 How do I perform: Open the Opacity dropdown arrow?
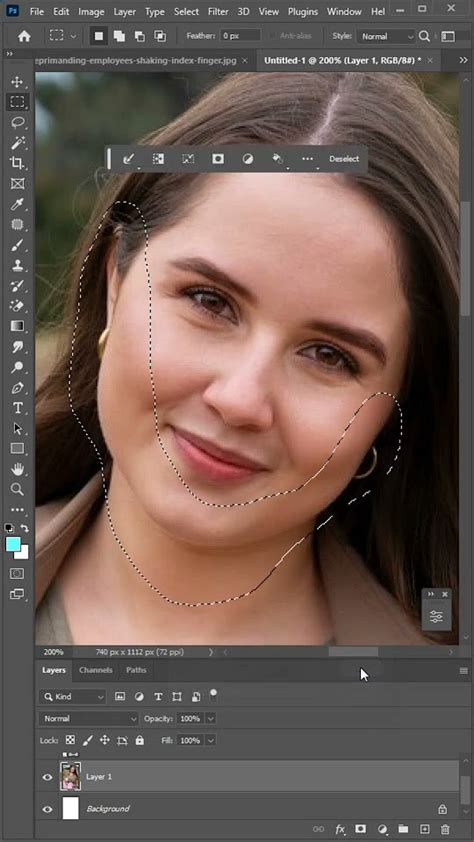tap(211, 718)
